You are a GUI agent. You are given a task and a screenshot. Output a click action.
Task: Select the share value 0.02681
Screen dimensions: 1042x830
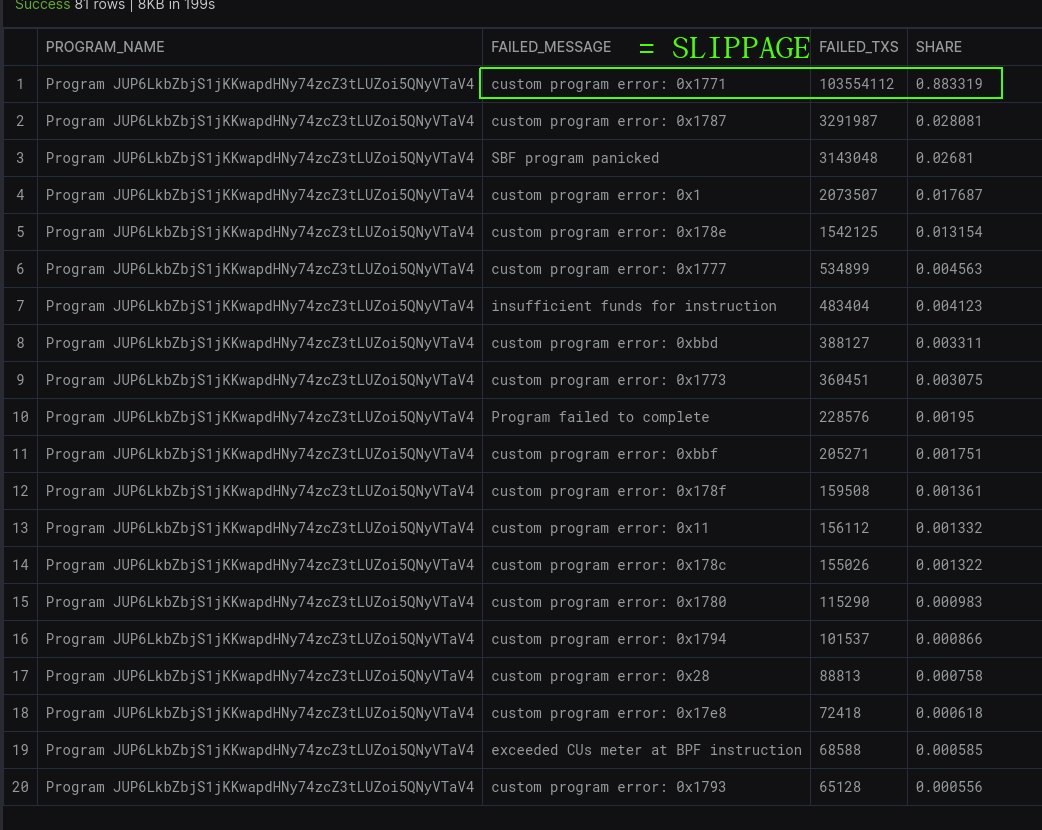[x=944, y=158]
